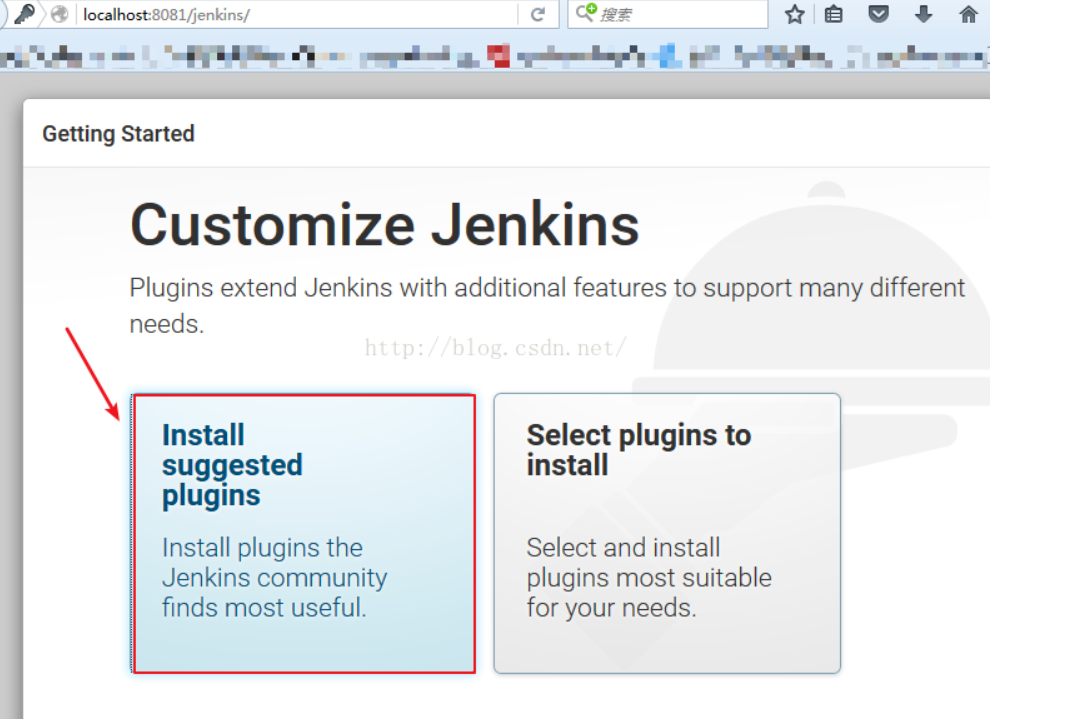This screenshot has height=728, width=1068.
Task: Click the localhost:8081/jenkins/ address field
Action: pos(296,14)
